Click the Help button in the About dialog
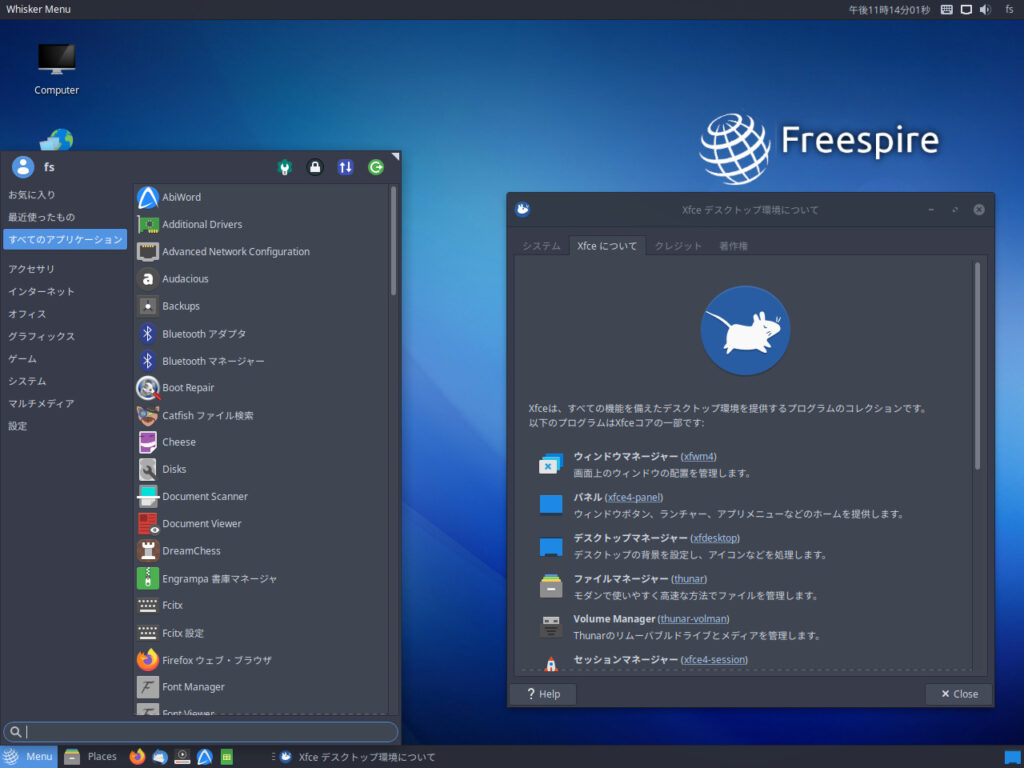This screenshot has height=768, width=1024. coord(542,693)
